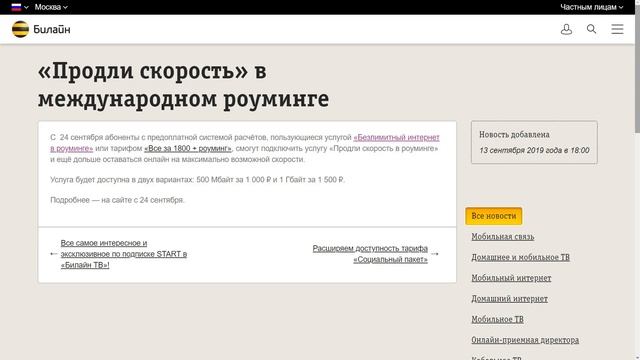Open site search via magnifier icon

591,29
